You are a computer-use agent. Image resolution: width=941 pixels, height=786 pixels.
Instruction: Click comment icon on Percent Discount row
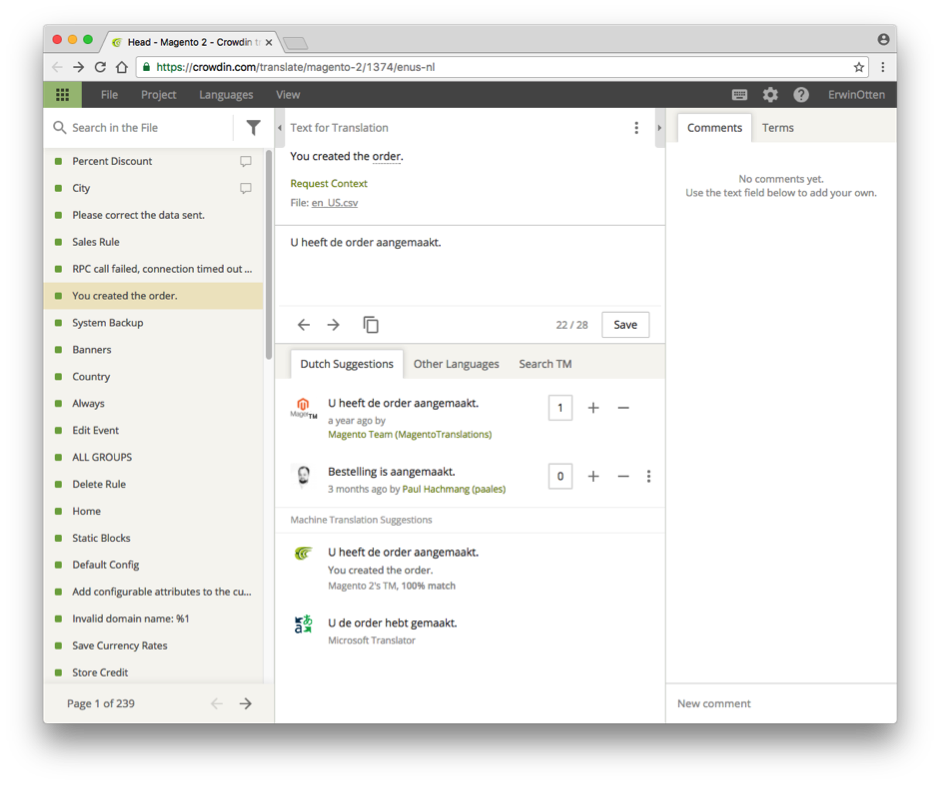[x=245, y=161]
